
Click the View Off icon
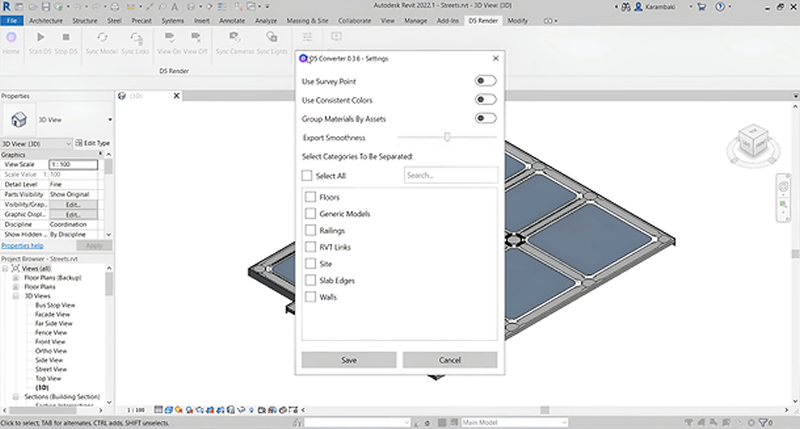pos(195,37)
